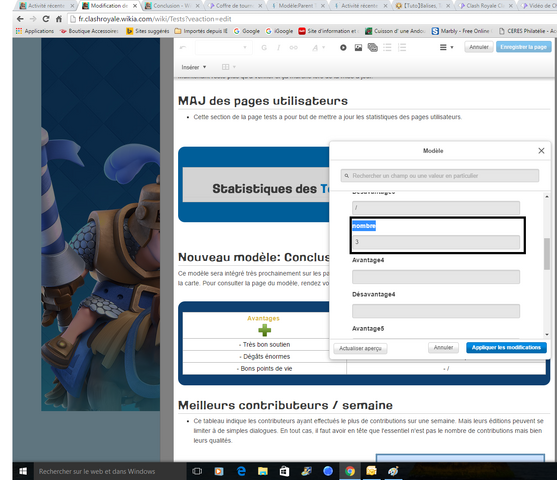Image resolution: width=557 pixels, height=480 pixels.
Task: Open the Applications bookmark shortcut
Action: pyautogui.click(x=35, y=31)
